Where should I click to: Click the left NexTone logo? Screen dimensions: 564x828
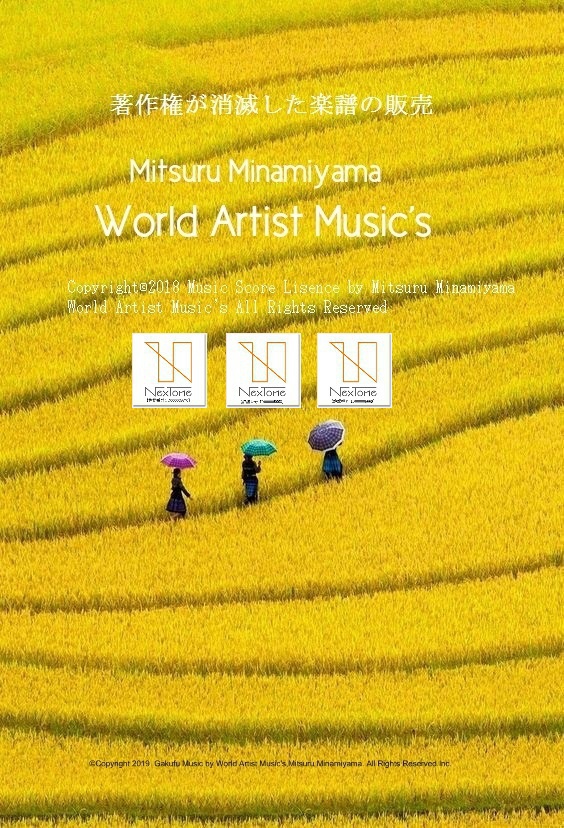[x=170, y=370]
